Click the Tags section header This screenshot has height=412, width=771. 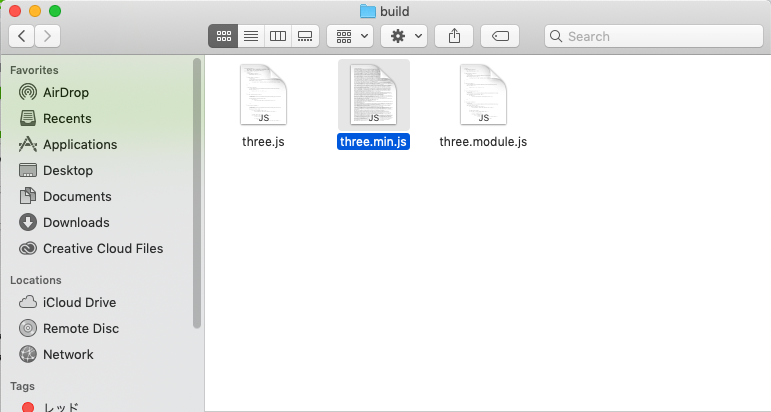click(23, 386)
